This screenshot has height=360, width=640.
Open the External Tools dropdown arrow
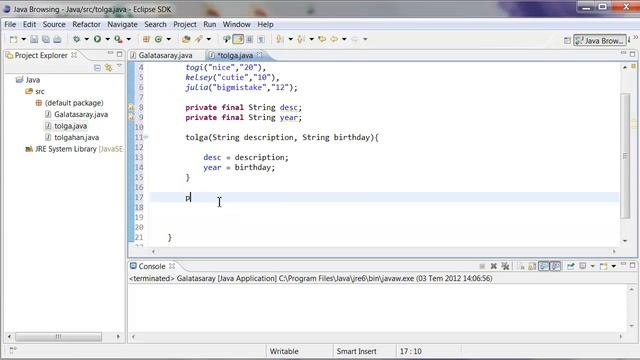tap(129, 39)
